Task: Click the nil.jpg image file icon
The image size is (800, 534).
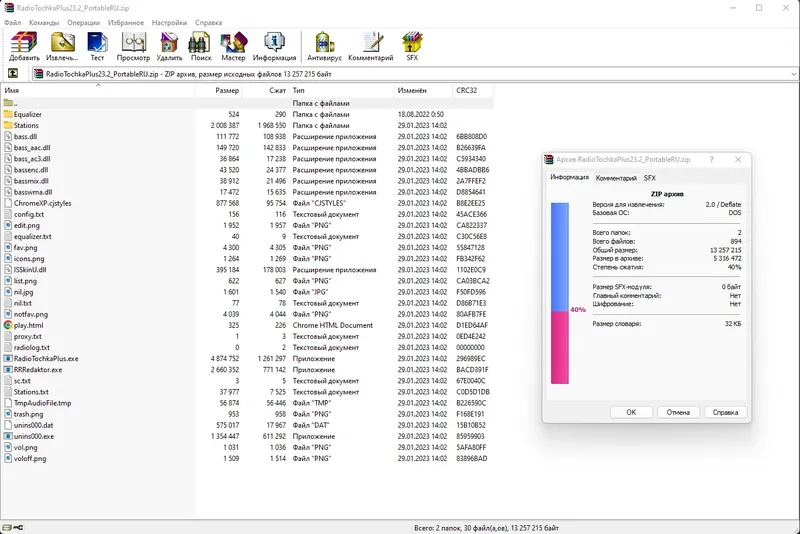Action: (8, 292)
